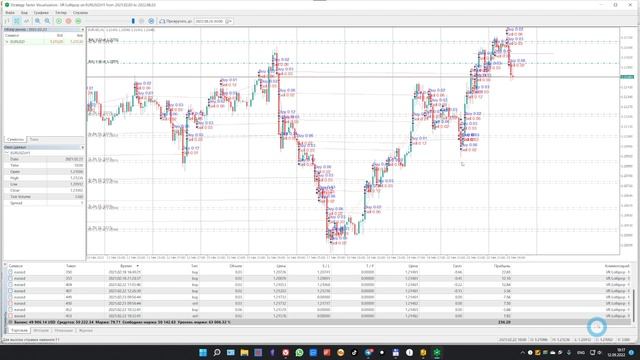Screen dimensions: 640x360
Task: Click the visualization speed slider handle
Action: [x=133, y=21]
